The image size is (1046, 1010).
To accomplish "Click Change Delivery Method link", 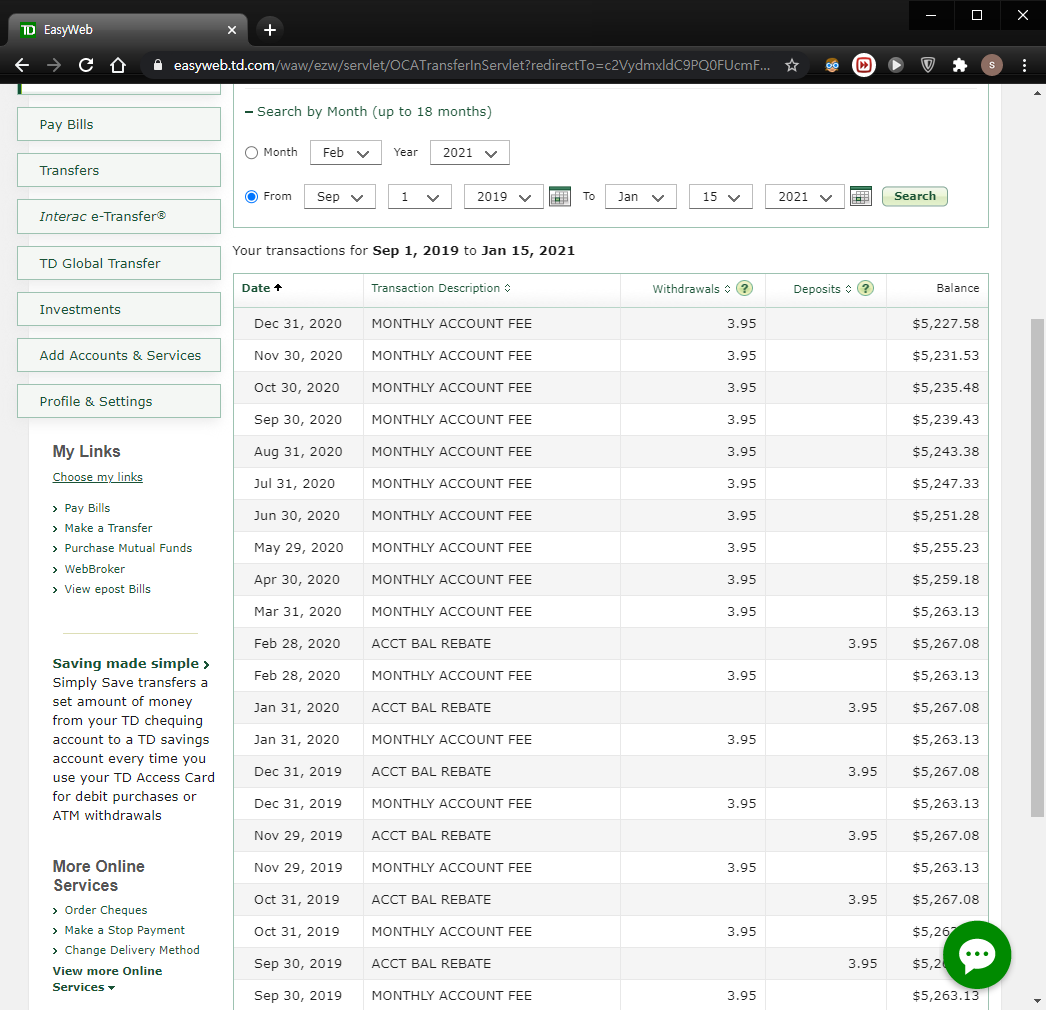I will [x=131, y=950].
